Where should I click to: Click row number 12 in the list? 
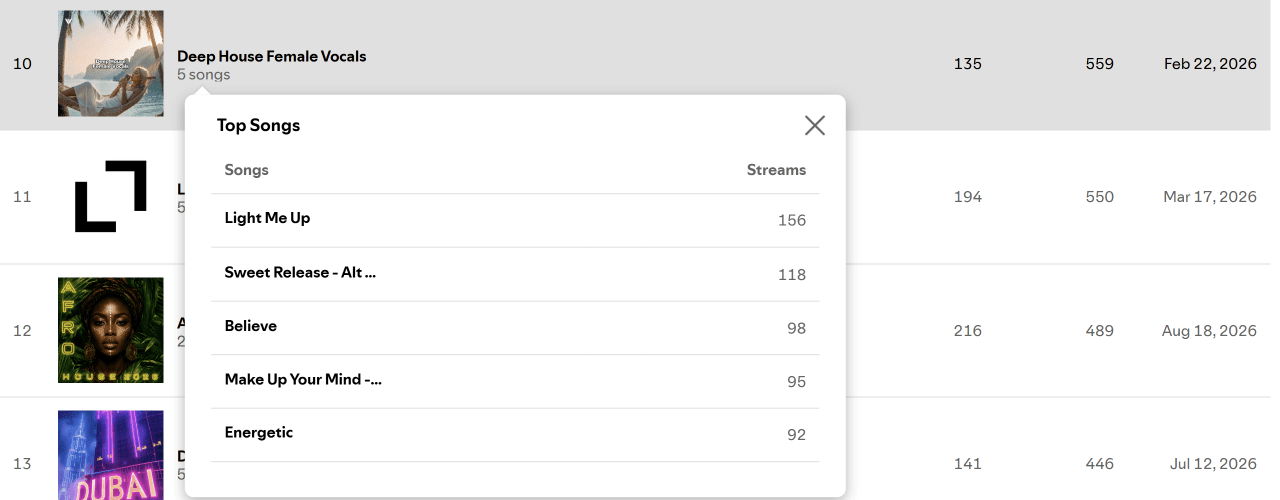pos(22,330)
